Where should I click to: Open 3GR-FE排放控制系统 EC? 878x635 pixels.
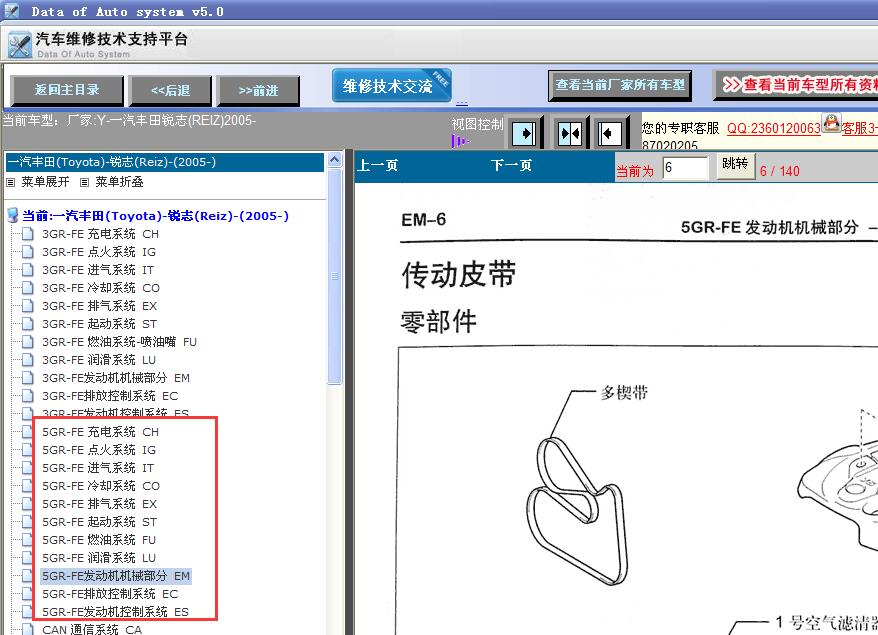(x=110, y=396)
